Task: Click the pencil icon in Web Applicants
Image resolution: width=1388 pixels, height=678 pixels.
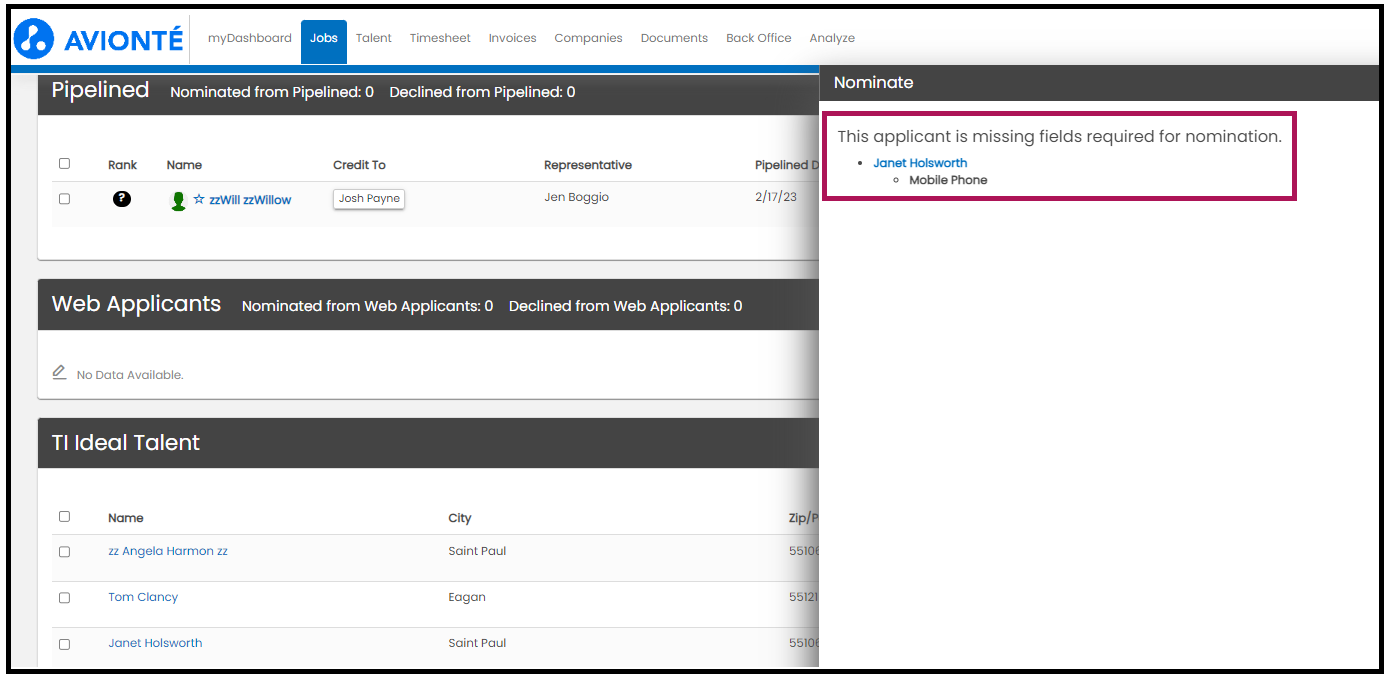Action: coord(59,373)
